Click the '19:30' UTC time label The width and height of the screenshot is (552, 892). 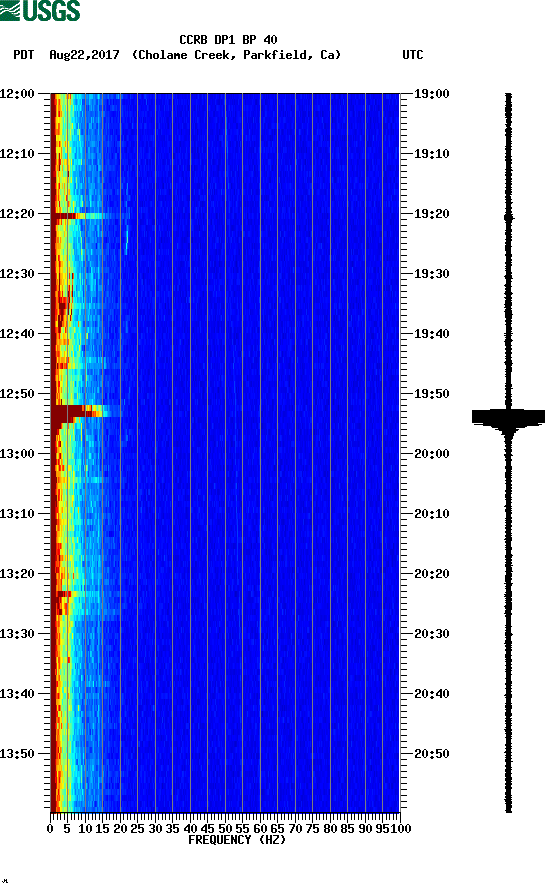pyautogui.click(x=431, y=274)
